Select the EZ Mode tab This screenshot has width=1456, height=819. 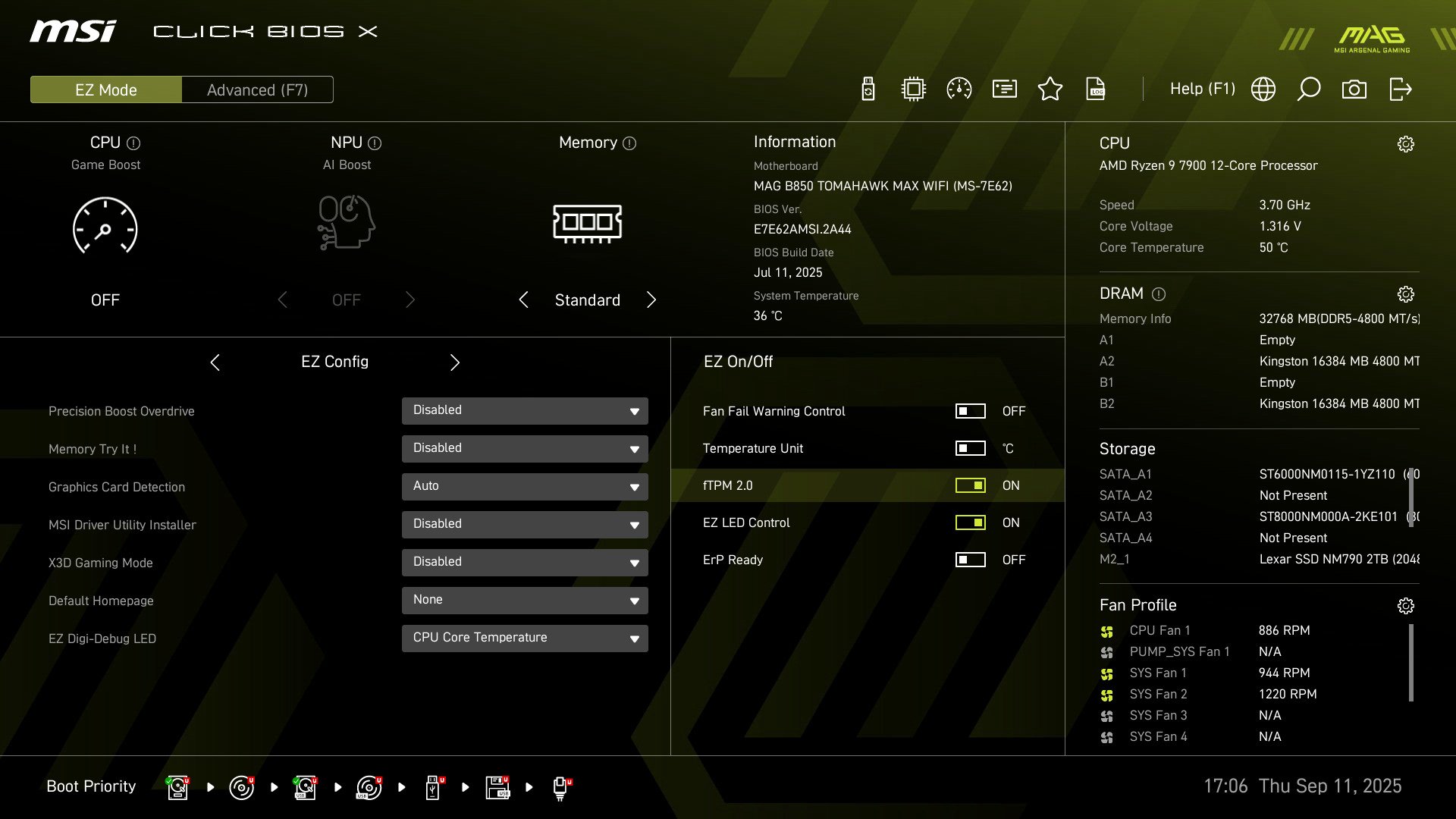tap(106, 89)
